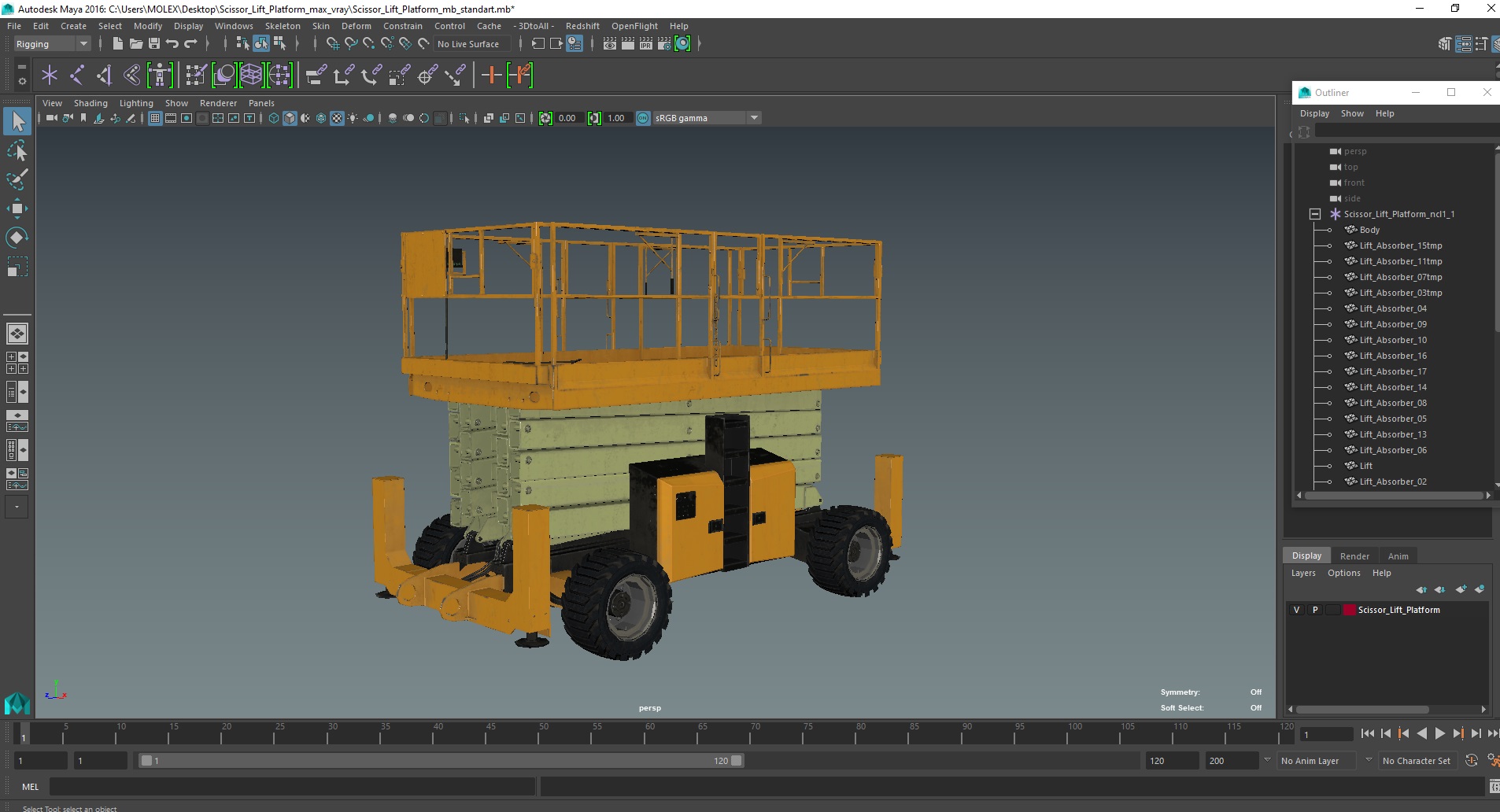Activate the Rotate tool
This screenshot has height=812, width=1500.
pyautogui.click(x=17, y=238)
